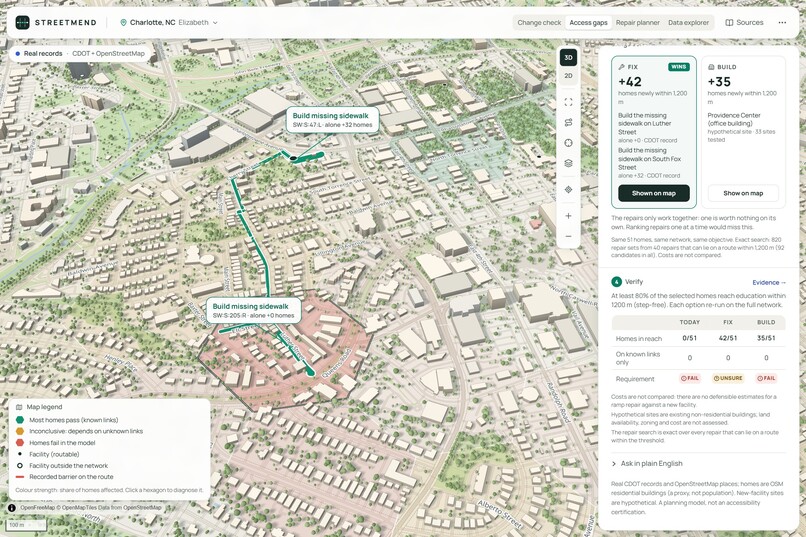Click the Requirement row label
The height and width of the screenshot is (537, 806).
[x=635, y=379]
